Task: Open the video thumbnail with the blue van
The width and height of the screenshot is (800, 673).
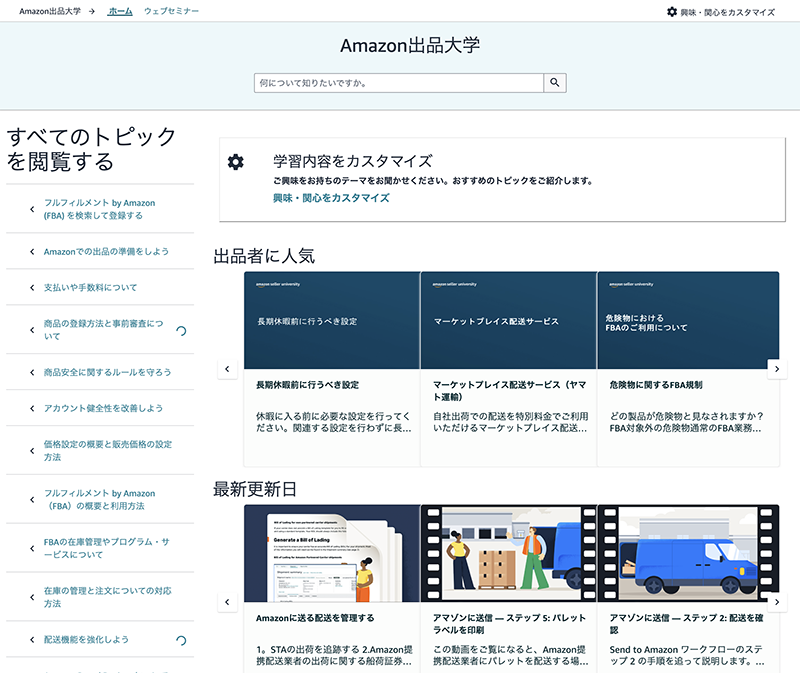Action: tap(688, 554)
